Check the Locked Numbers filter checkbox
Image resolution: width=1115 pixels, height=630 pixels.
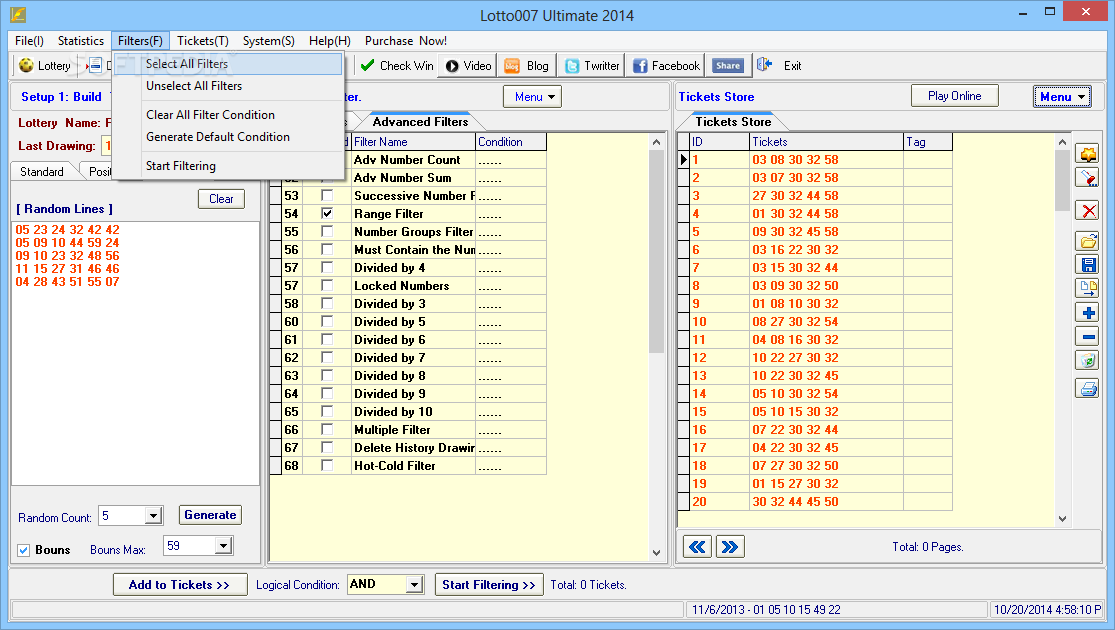click(327, 285)
